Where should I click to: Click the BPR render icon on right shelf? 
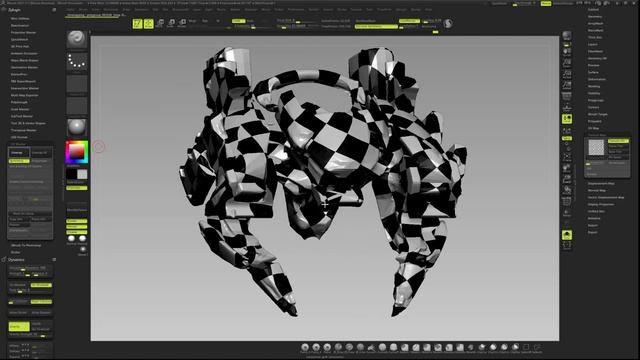[567, 36]
